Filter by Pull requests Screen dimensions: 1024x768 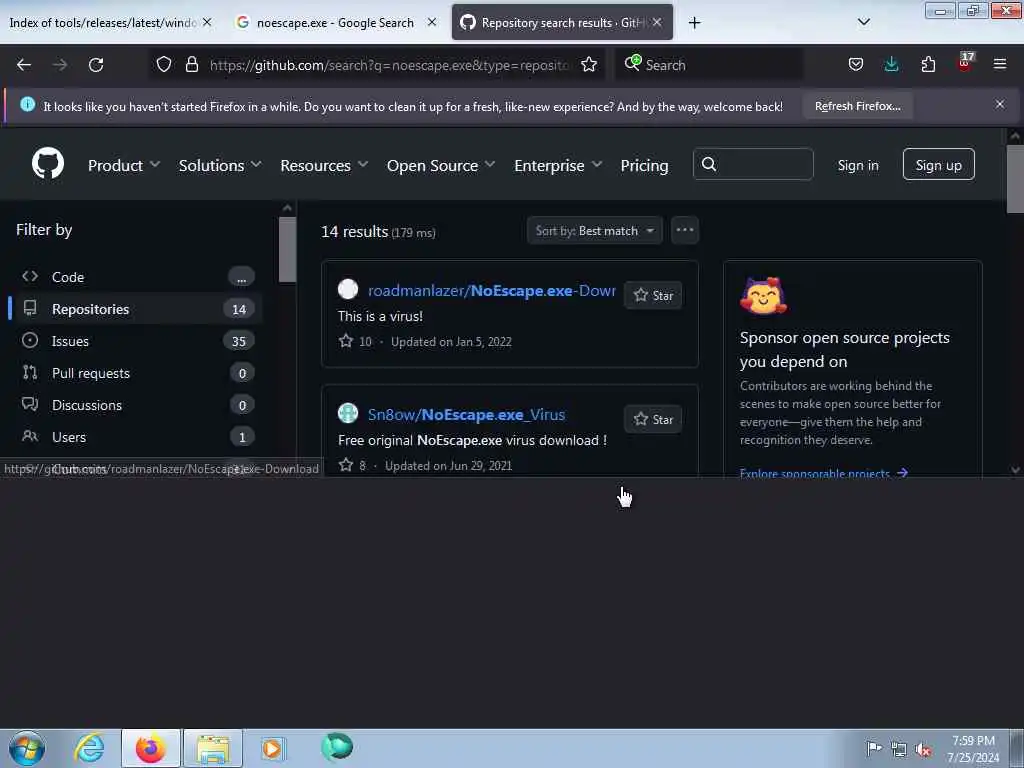pyautogui.click(x=136, y=373)
